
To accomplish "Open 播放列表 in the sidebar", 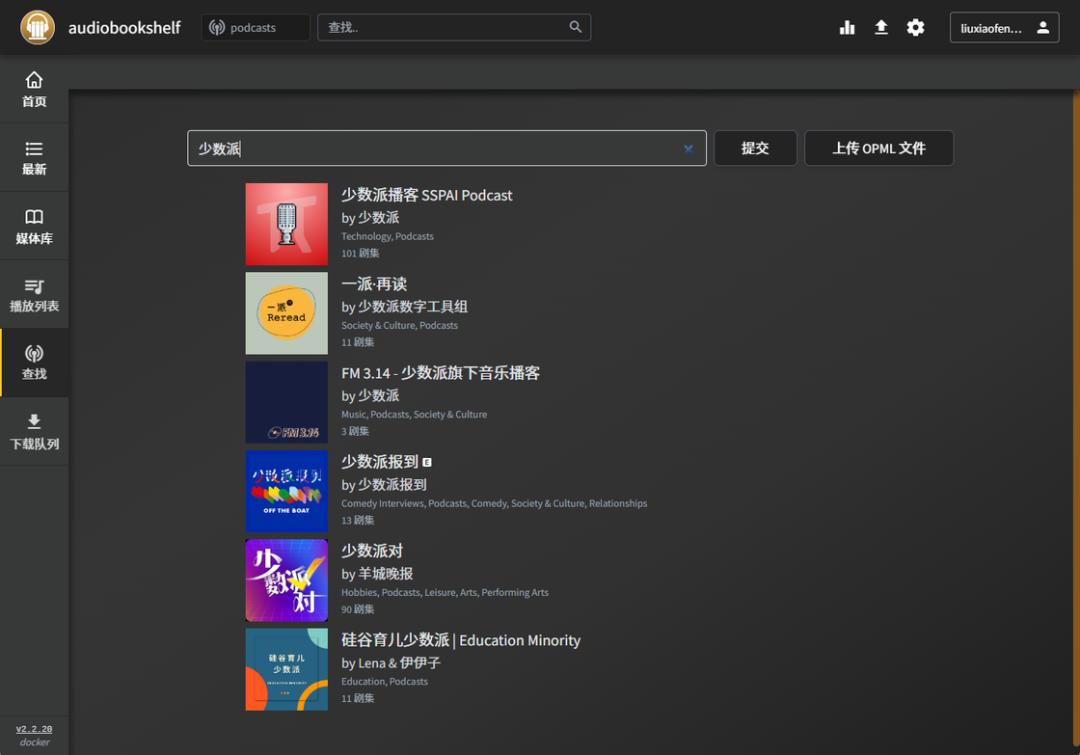I will [x=34, y=295].
